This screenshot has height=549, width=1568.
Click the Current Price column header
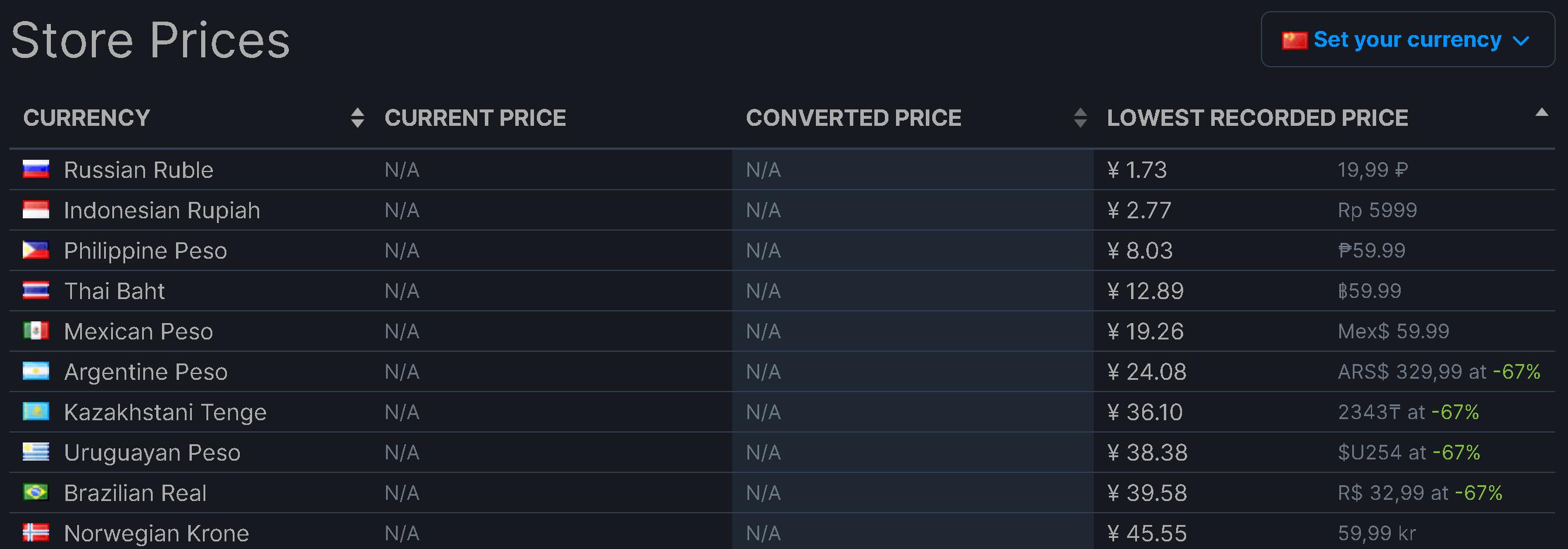[475, 118]
